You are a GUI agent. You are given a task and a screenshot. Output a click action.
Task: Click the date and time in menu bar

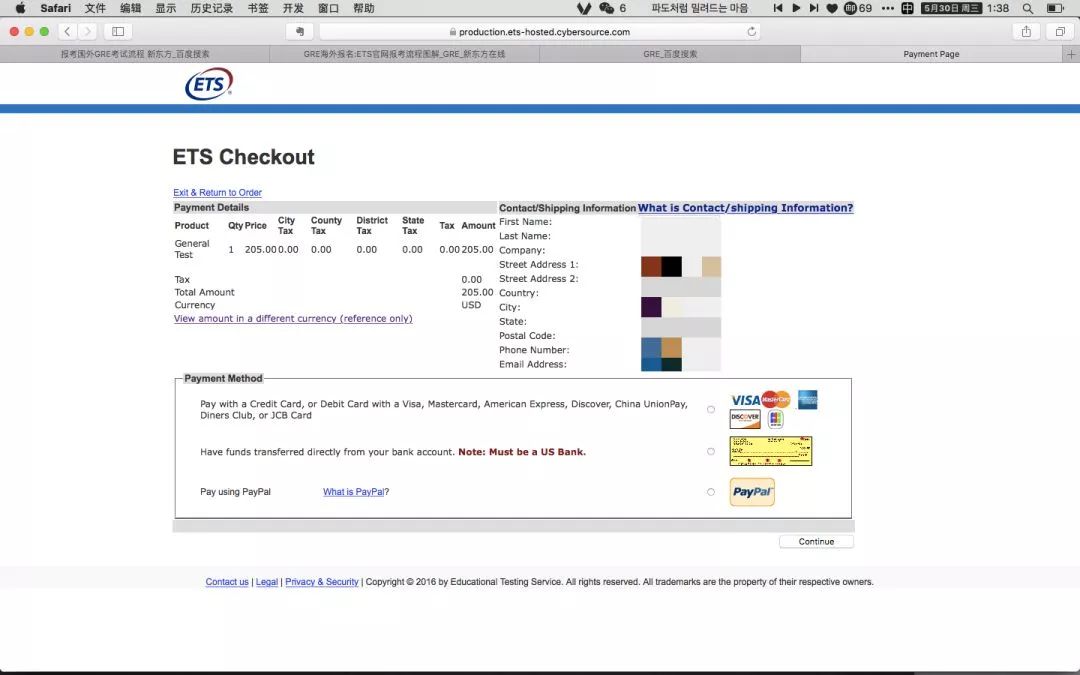click(965, 8)
